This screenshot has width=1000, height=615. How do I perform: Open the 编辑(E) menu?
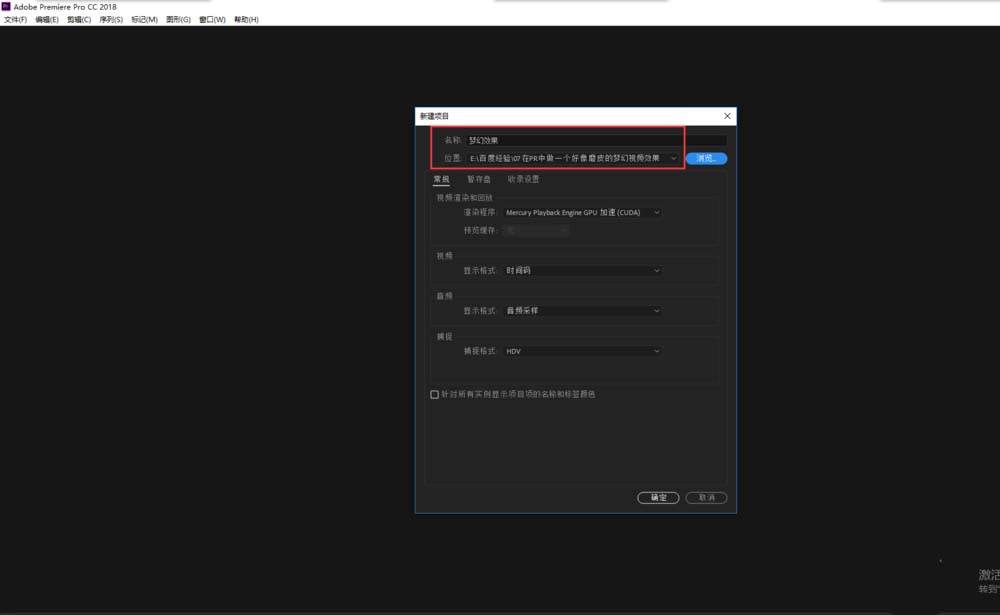click(47, 19)
